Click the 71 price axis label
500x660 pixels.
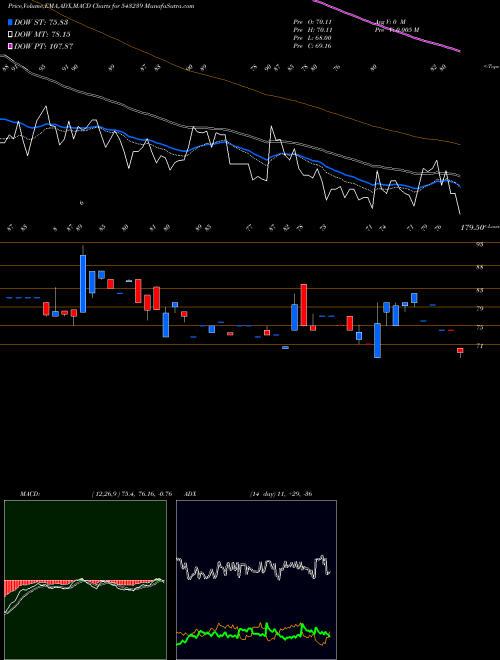pos(479,346)
